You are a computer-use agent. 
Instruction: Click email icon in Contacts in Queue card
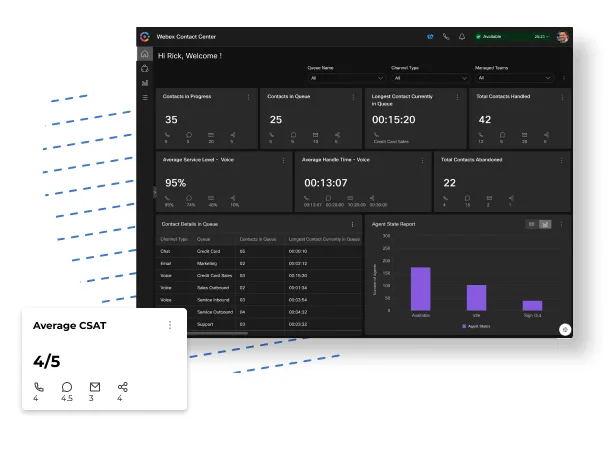point(316,135)
